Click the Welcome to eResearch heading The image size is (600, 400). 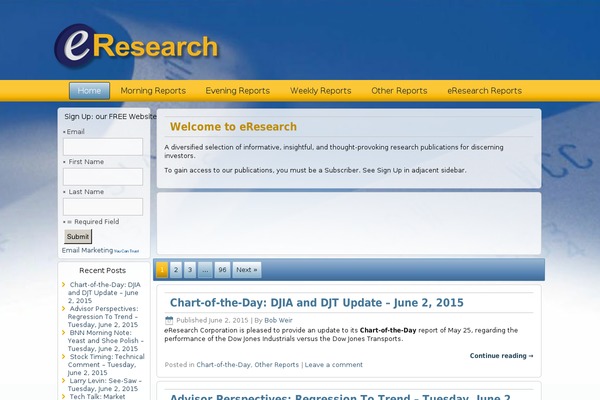233,127
